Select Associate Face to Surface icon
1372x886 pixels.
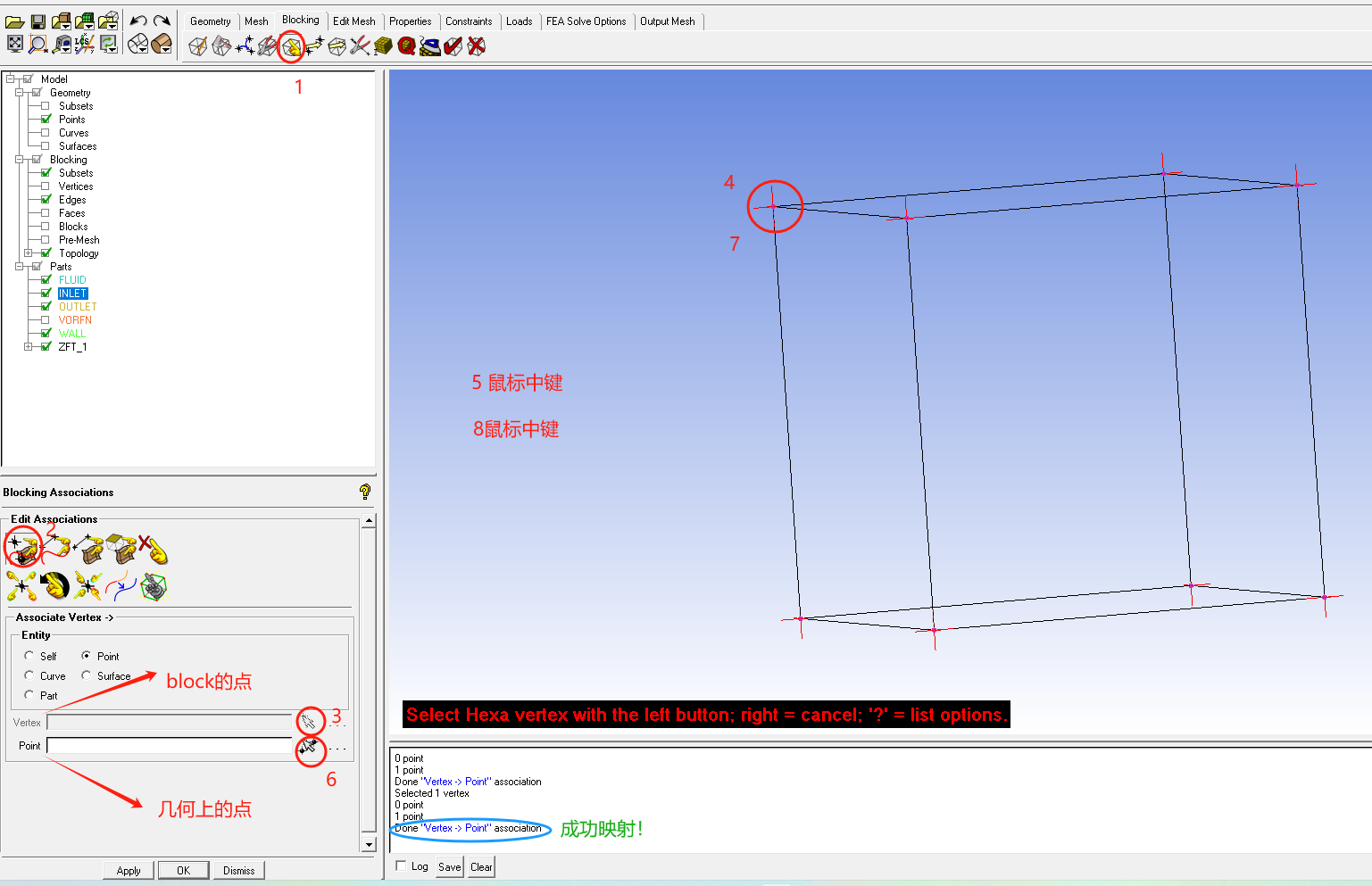pyautogui.click(x=121, y=548)
